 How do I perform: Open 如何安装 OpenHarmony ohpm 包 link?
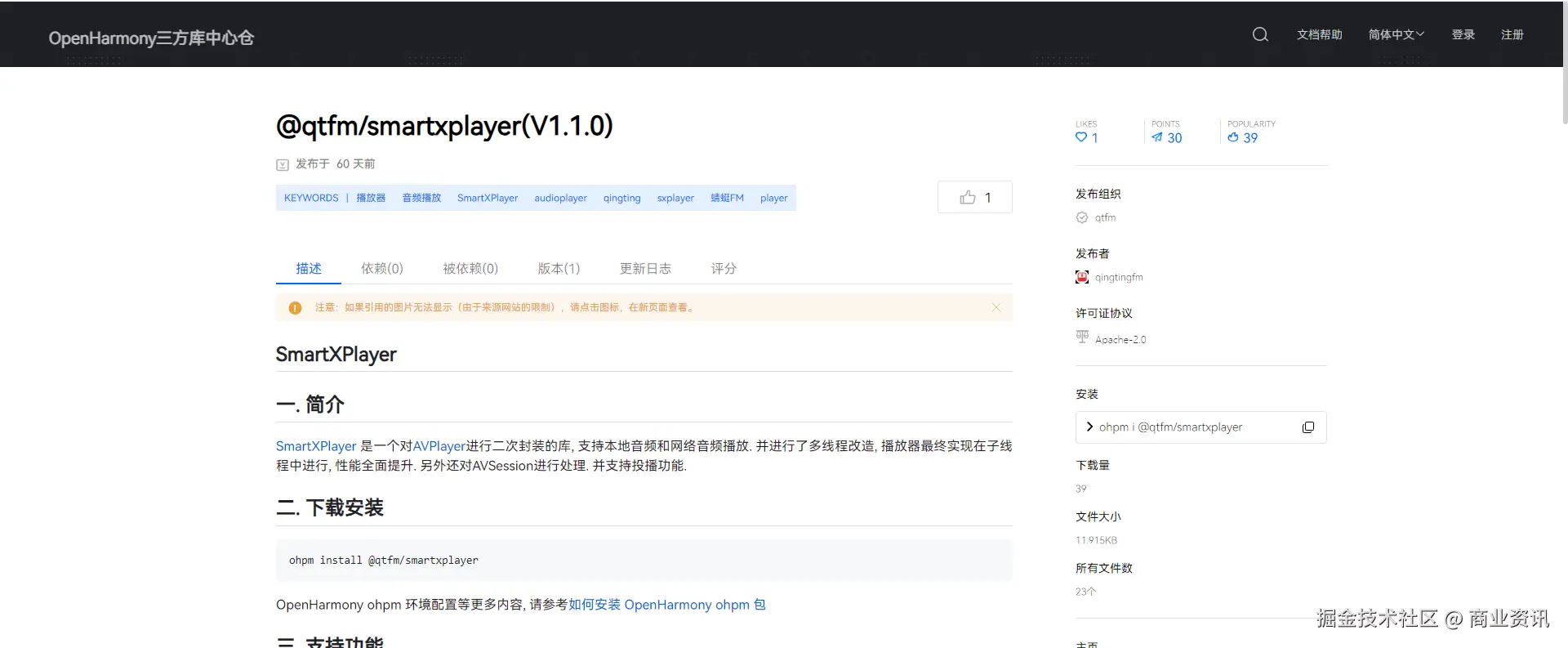[x=667, y=605]
